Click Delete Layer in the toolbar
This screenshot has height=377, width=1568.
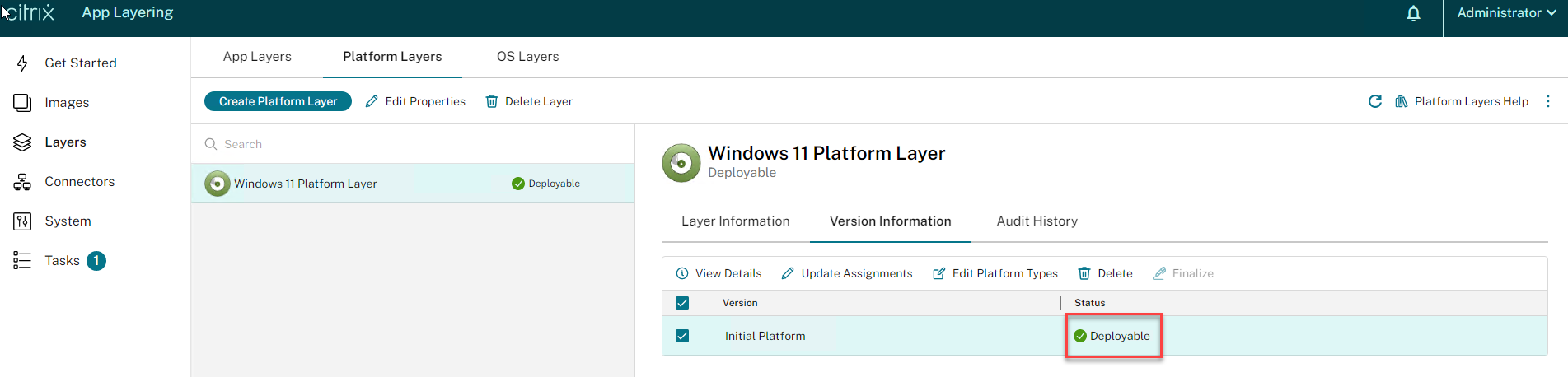[529, 101]
